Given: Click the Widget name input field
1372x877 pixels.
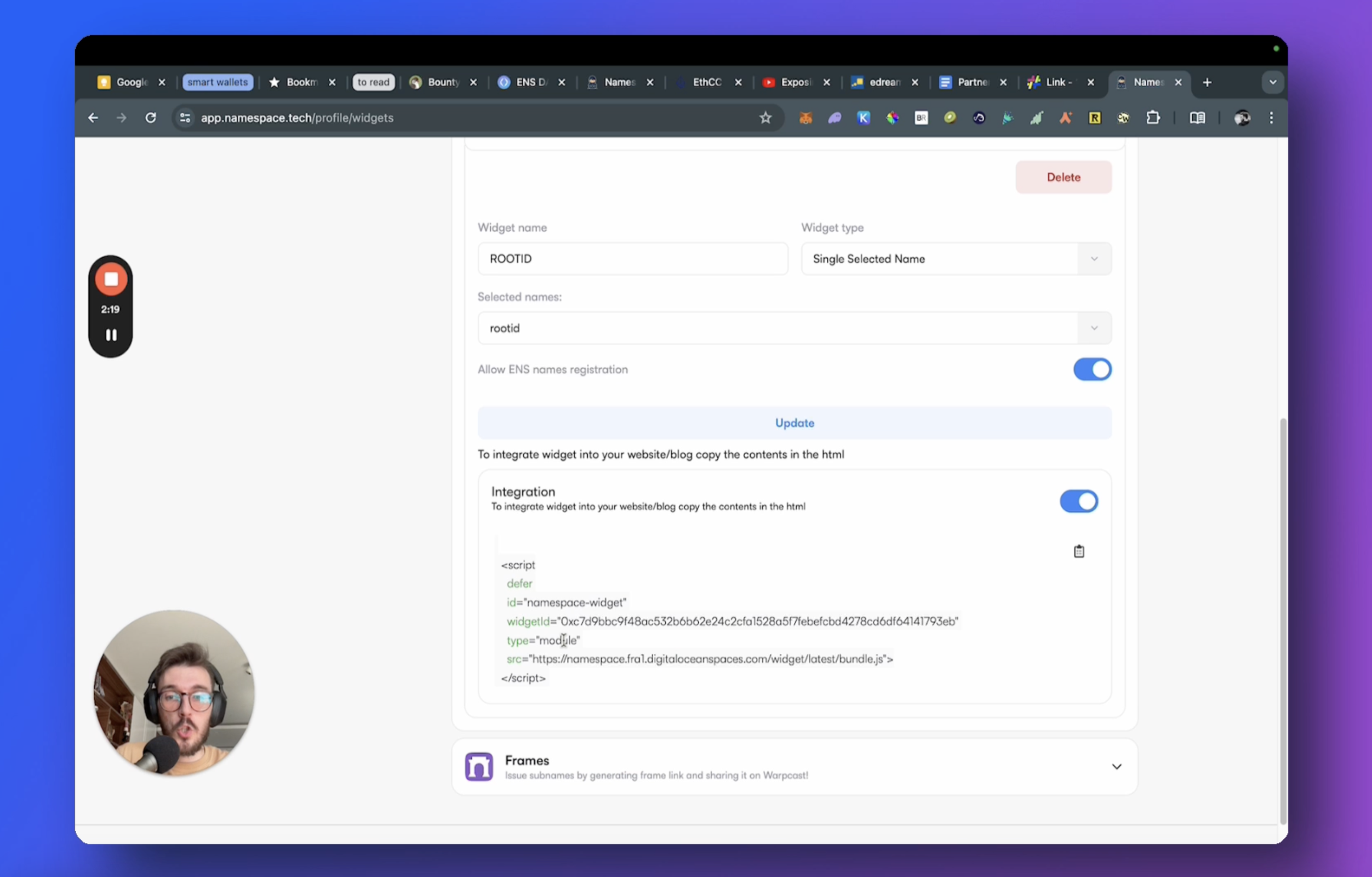Looking at the screenshot, I should tap(632, 259).
